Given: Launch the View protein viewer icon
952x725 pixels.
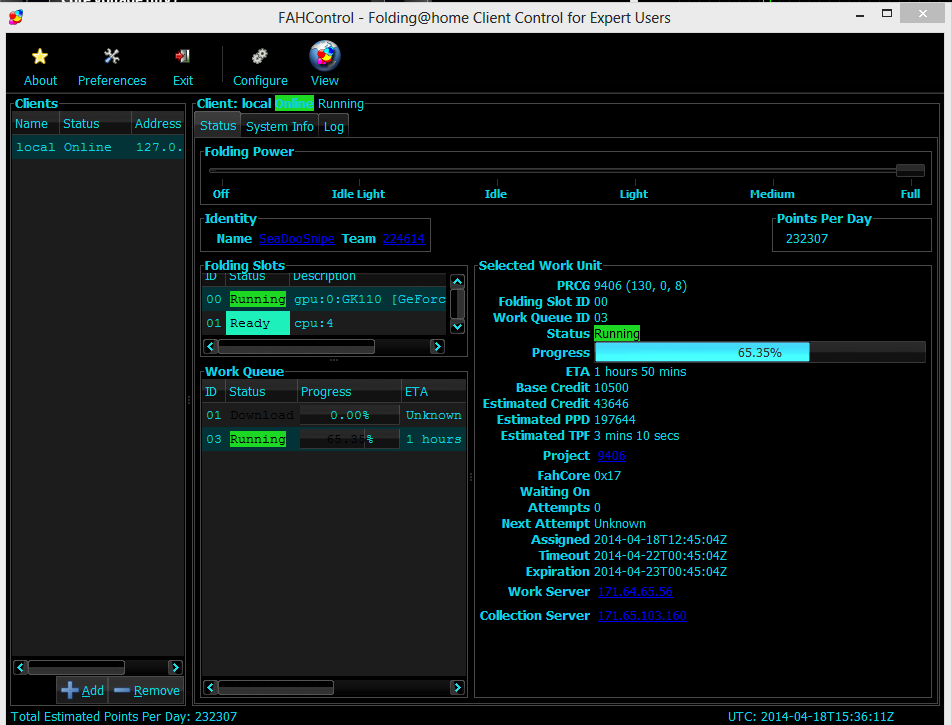Looking at the screenshot, I should (325, 56).
